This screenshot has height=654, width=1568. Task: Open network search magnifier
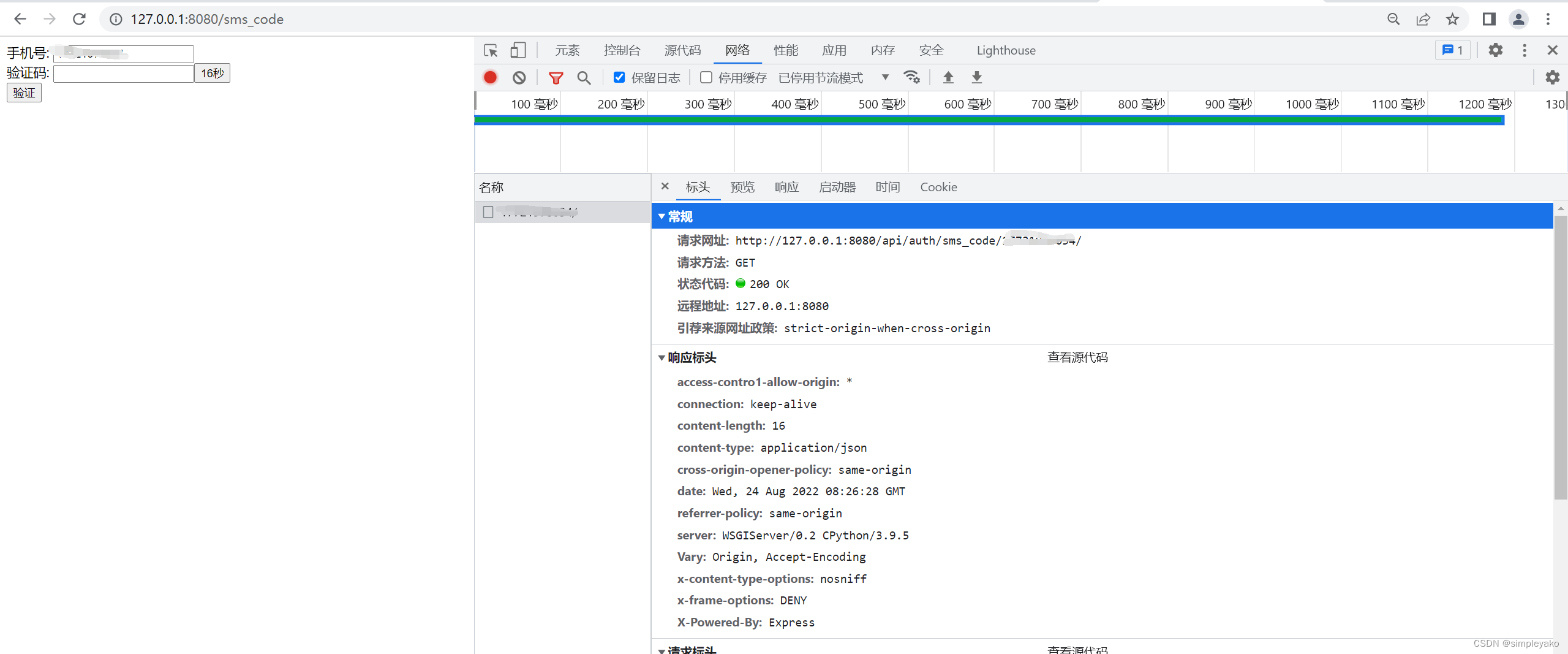584,78
